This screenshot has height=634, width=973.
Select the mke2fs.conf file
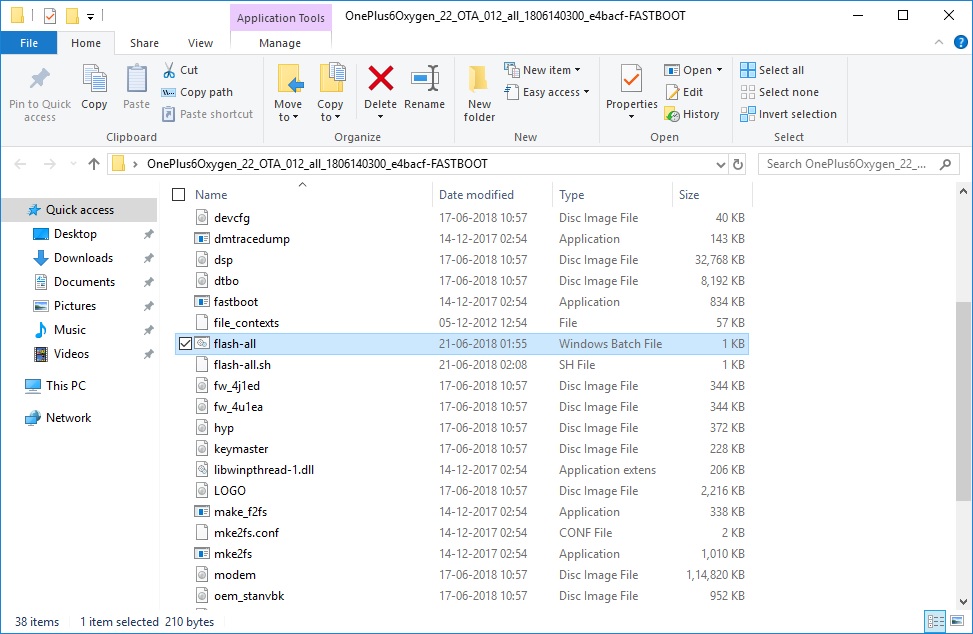(x=462, y=533)
